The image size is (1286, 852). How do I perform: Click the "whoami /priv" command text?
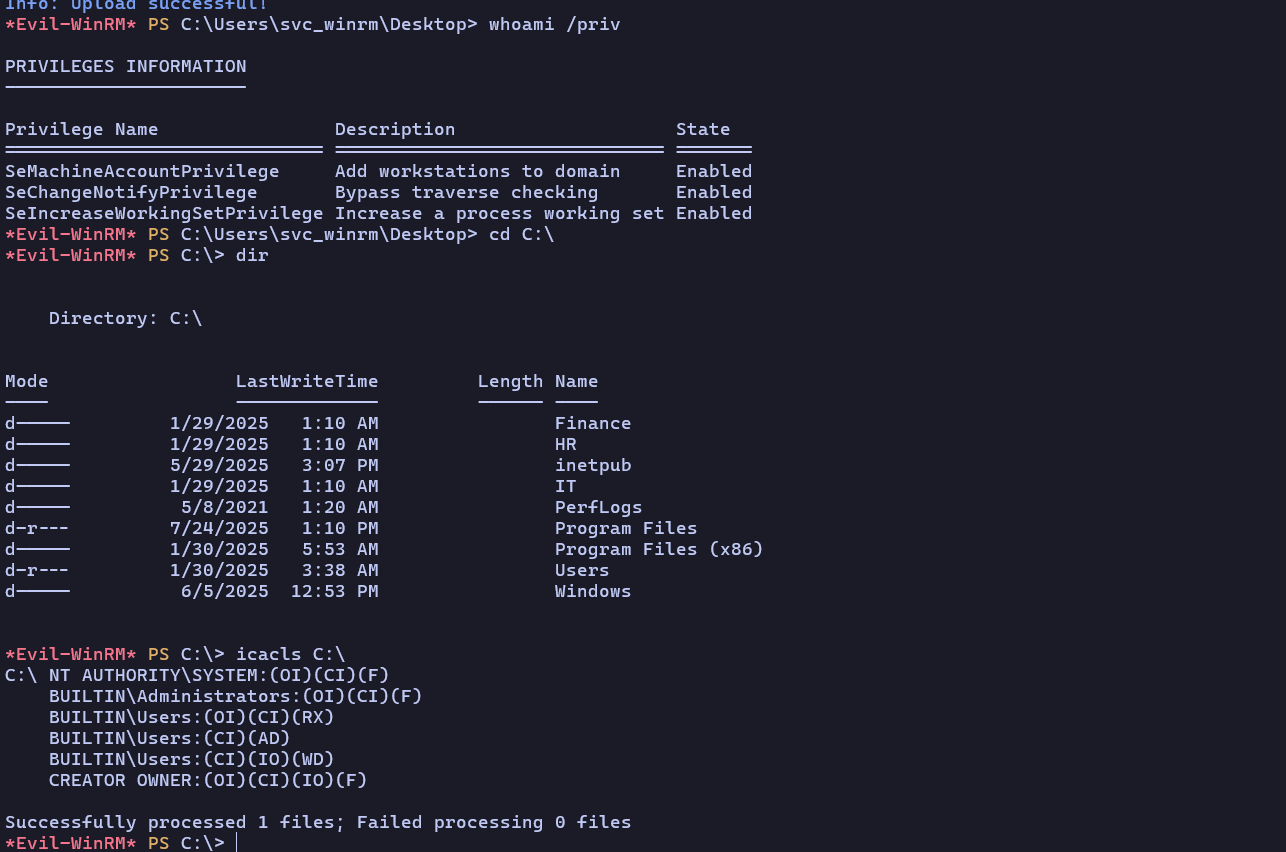click(554, 24)
